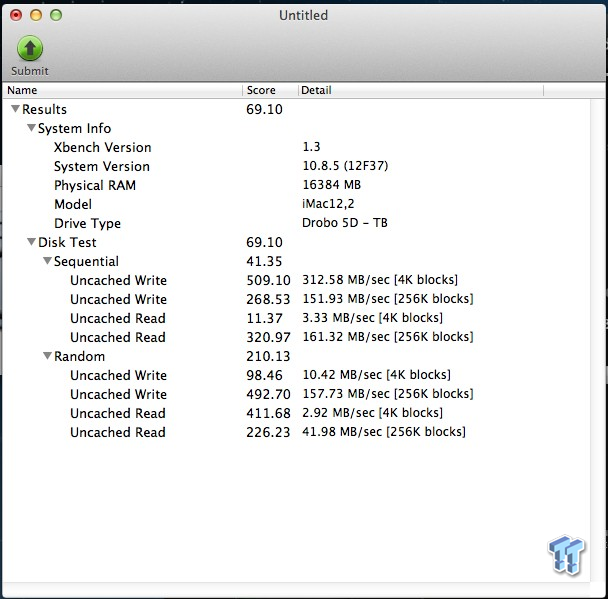608x599 pixels.
Task: Click the 10.42 MB/sec [4K blocks] detail
Action: [x=377, y=375]
